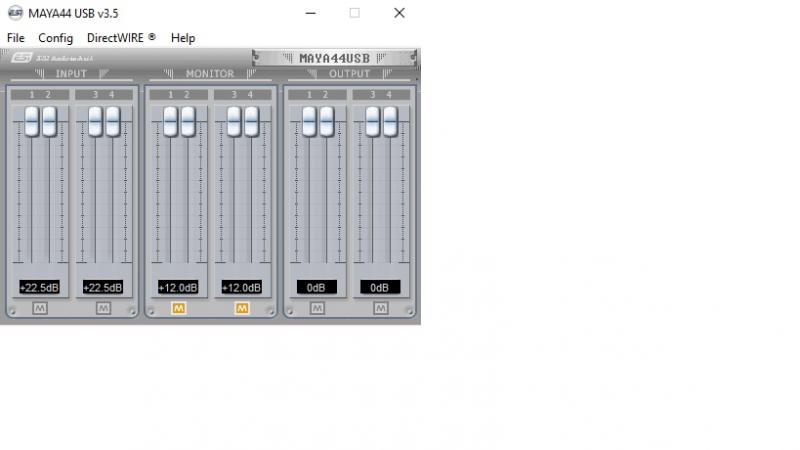The height and width of the screenshot is (450, 800).
Task: Mute Output channels 3-4
Action: point(380,309)
